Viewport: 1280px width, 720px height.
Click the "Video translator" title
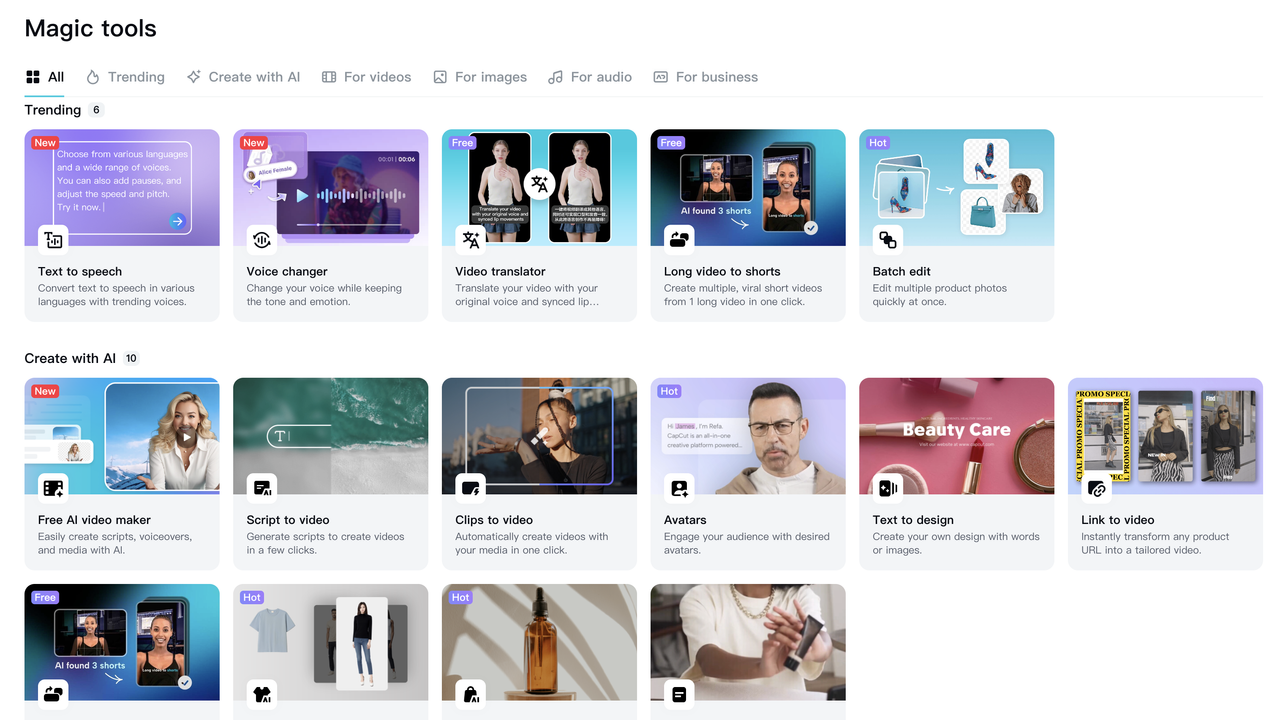tap(500, 271)
